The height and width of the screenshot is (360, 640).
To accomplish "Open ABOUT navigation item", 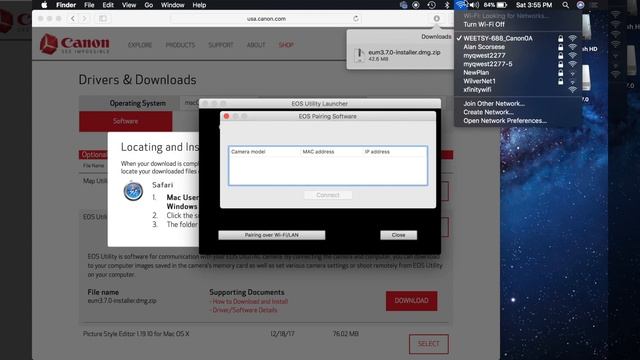I will (x=256, y=45).
